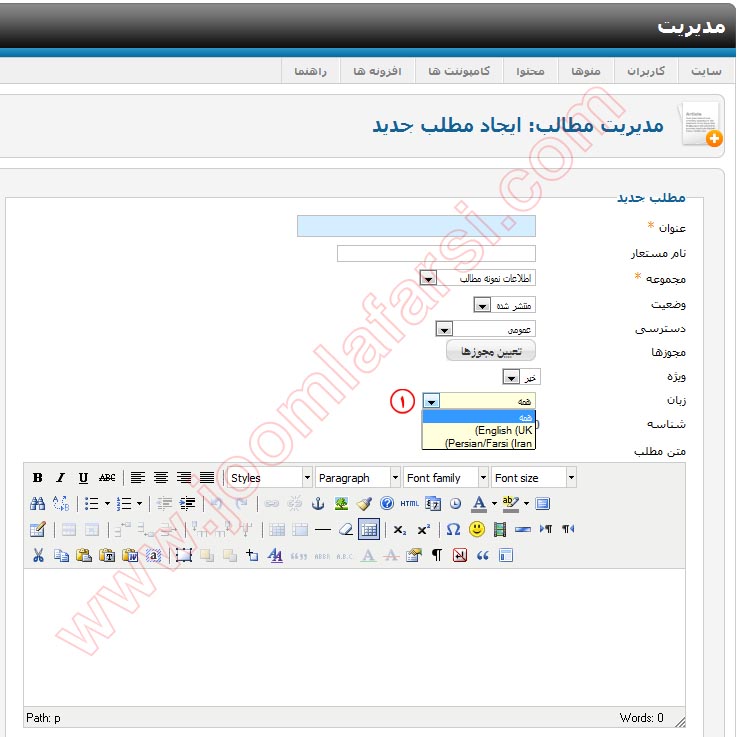Insert a bulleted list
The image size is (738, 737).
(x=91, y=504)
